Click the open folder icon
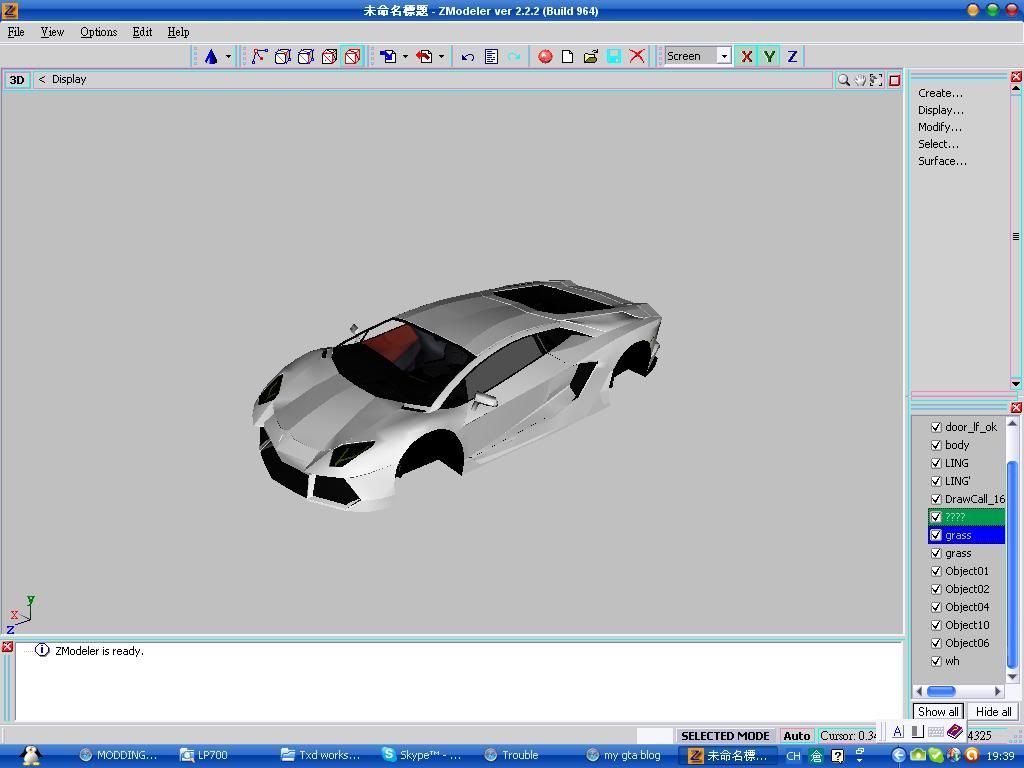This screenshot has width=1024, height=768. (591, 57)
